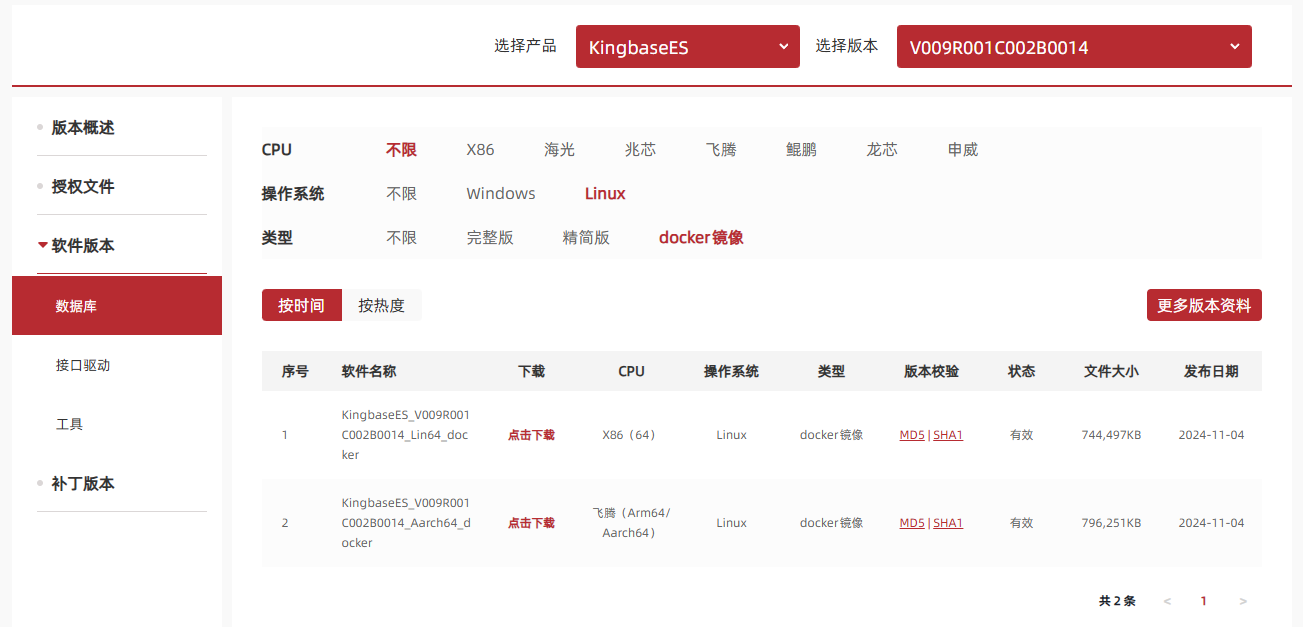Click 点击下载 for Aarch64_docker package
This screenshot has width=1303, height=627.
click(531, 523)
